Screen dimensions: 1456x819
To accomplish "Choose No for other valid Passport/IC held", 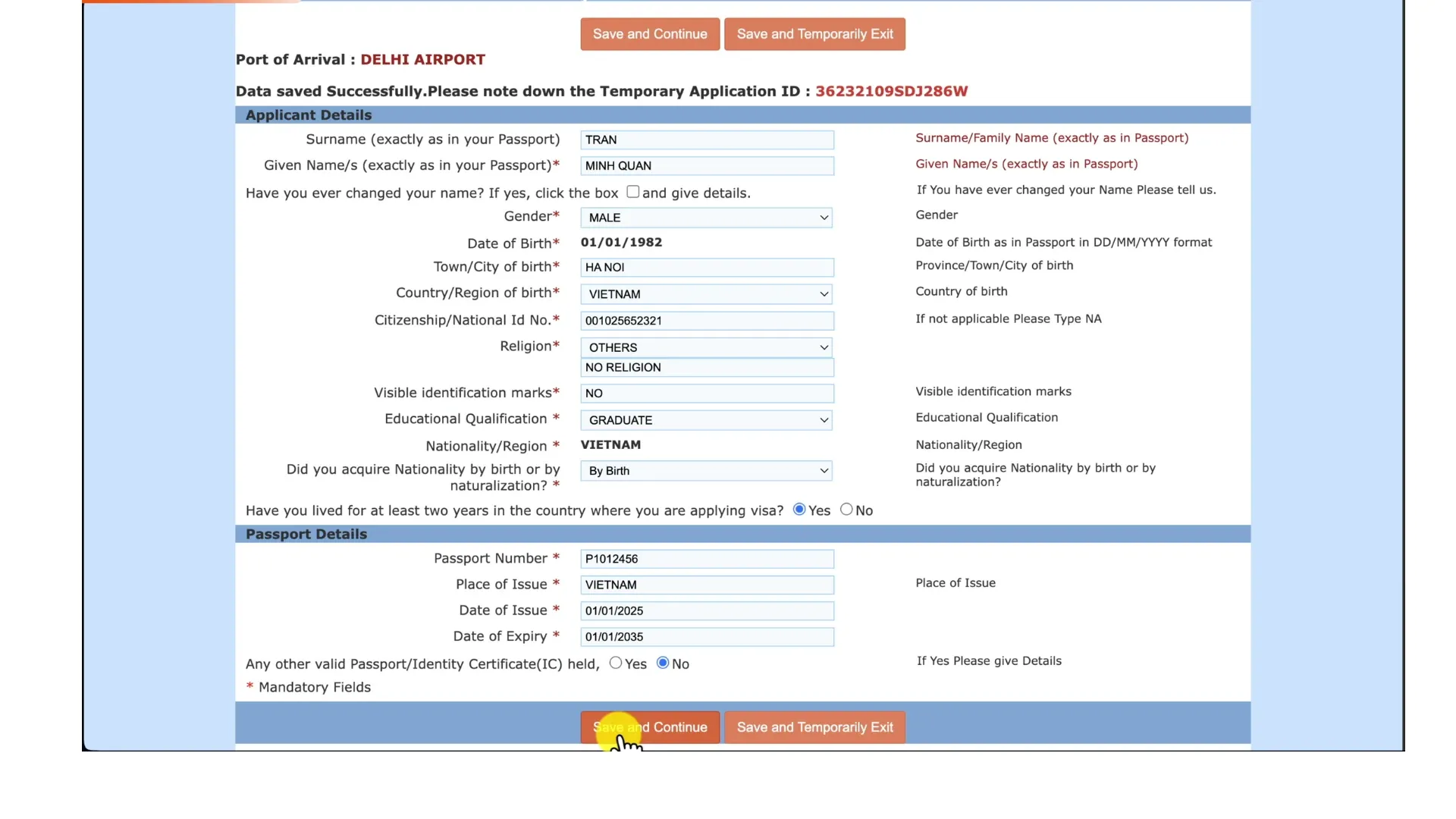I will pyautogui.click(x=663, y=663).
